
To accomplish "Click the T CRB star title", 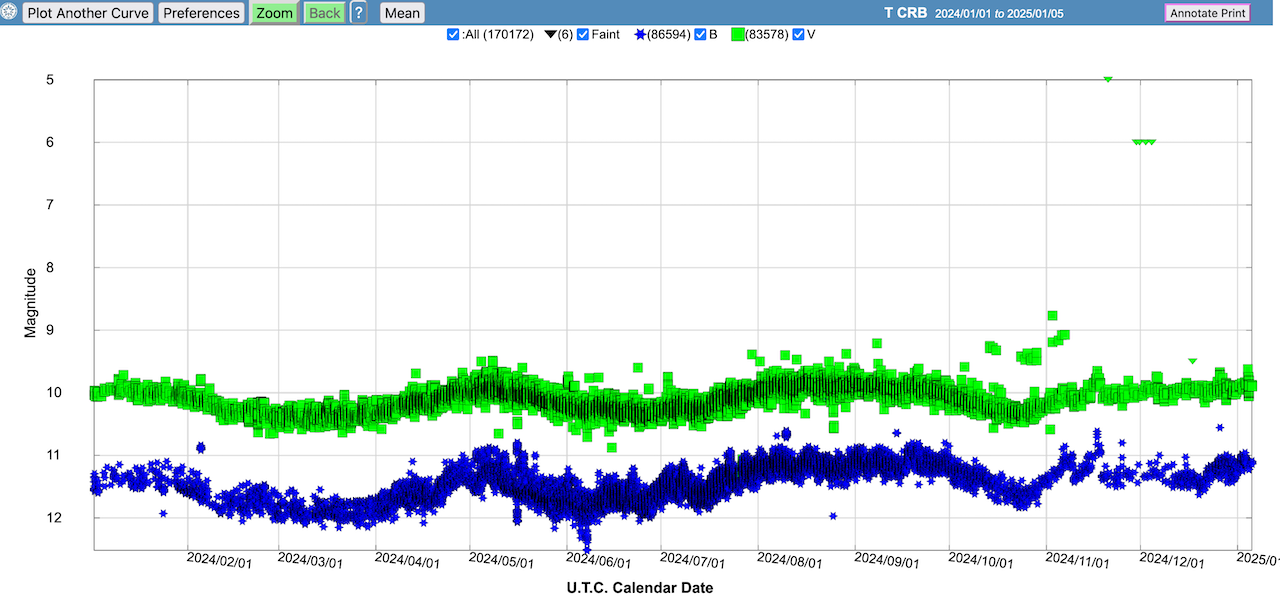I will point(905,13).
